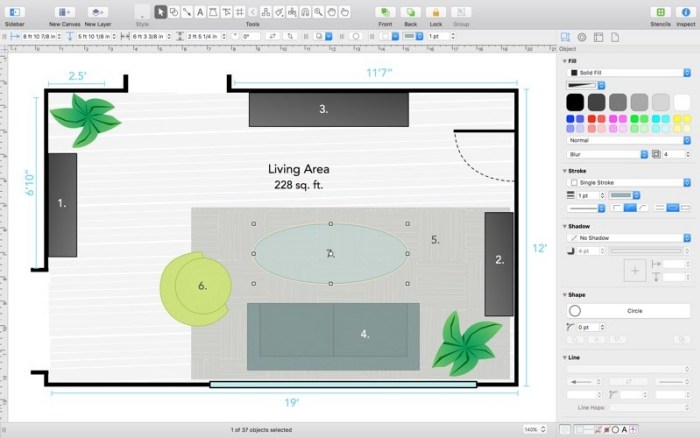Pick the saturated red fill swatch
Viewport: 700px width, 438px height.
tap(592, 119)
